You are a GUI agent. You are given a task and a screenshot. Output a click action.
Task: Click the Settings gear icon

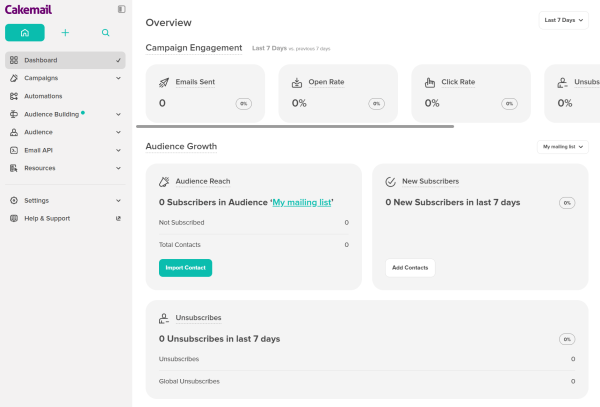tap(14, 200)
